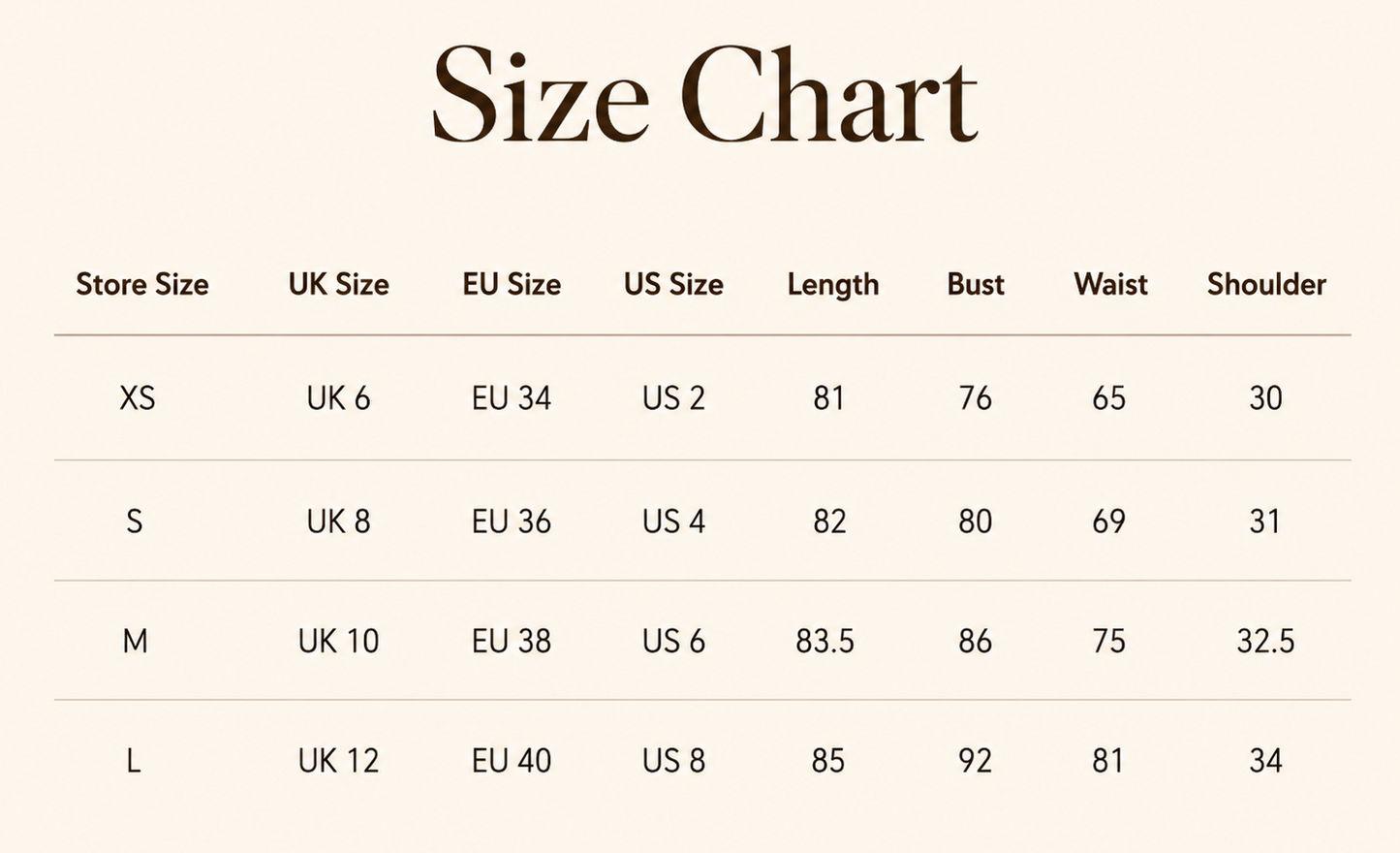
Task: Select the EU 38 cell
Action: pyautogui.click(x=512, y=641)
